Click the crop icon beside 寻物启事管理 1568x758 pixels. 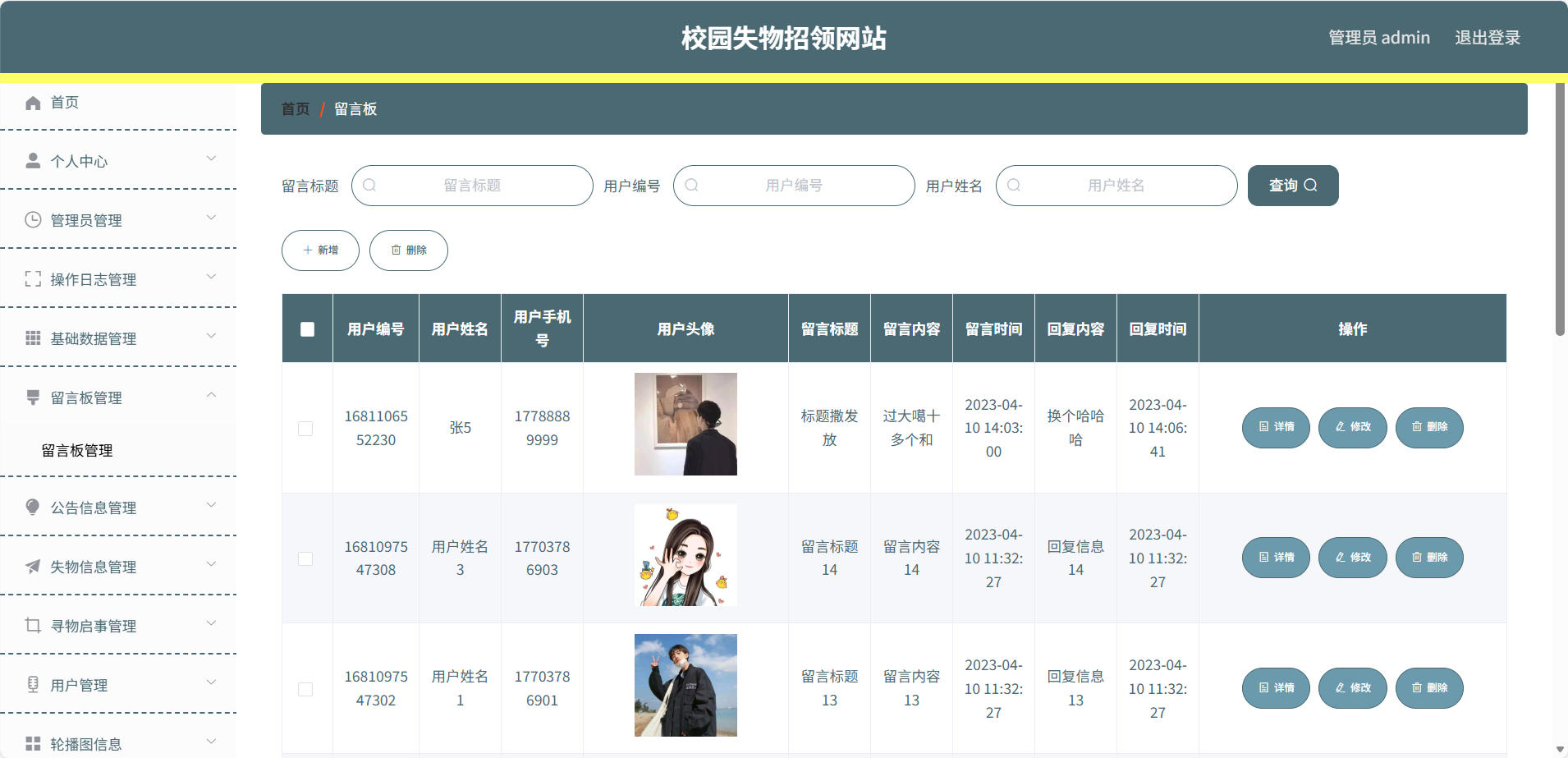tap(33, 626)
